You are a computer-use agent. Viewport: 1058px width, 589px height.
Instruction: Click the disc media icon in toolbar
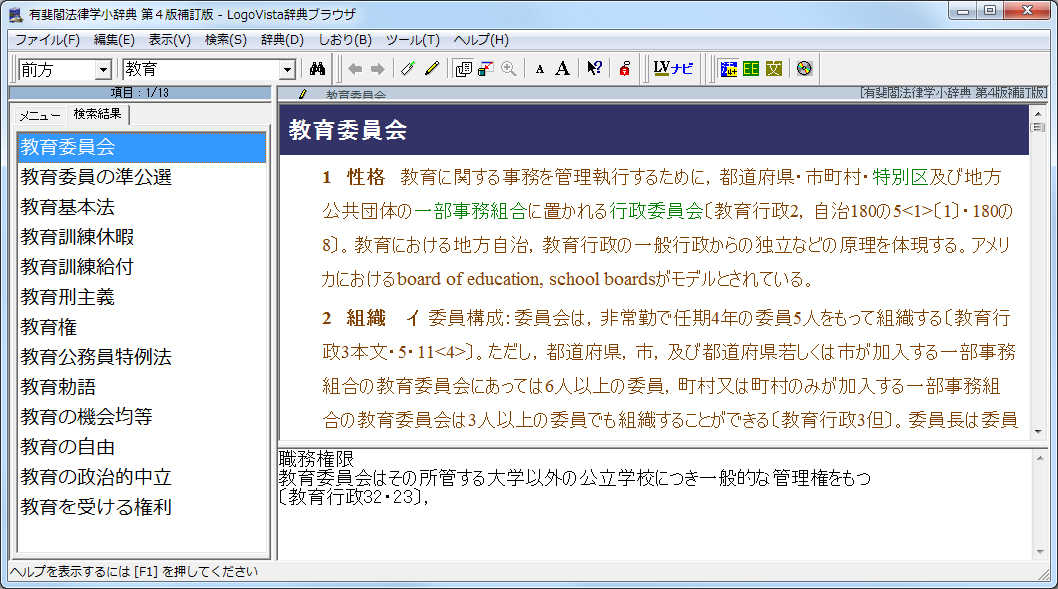coord(804,69)
